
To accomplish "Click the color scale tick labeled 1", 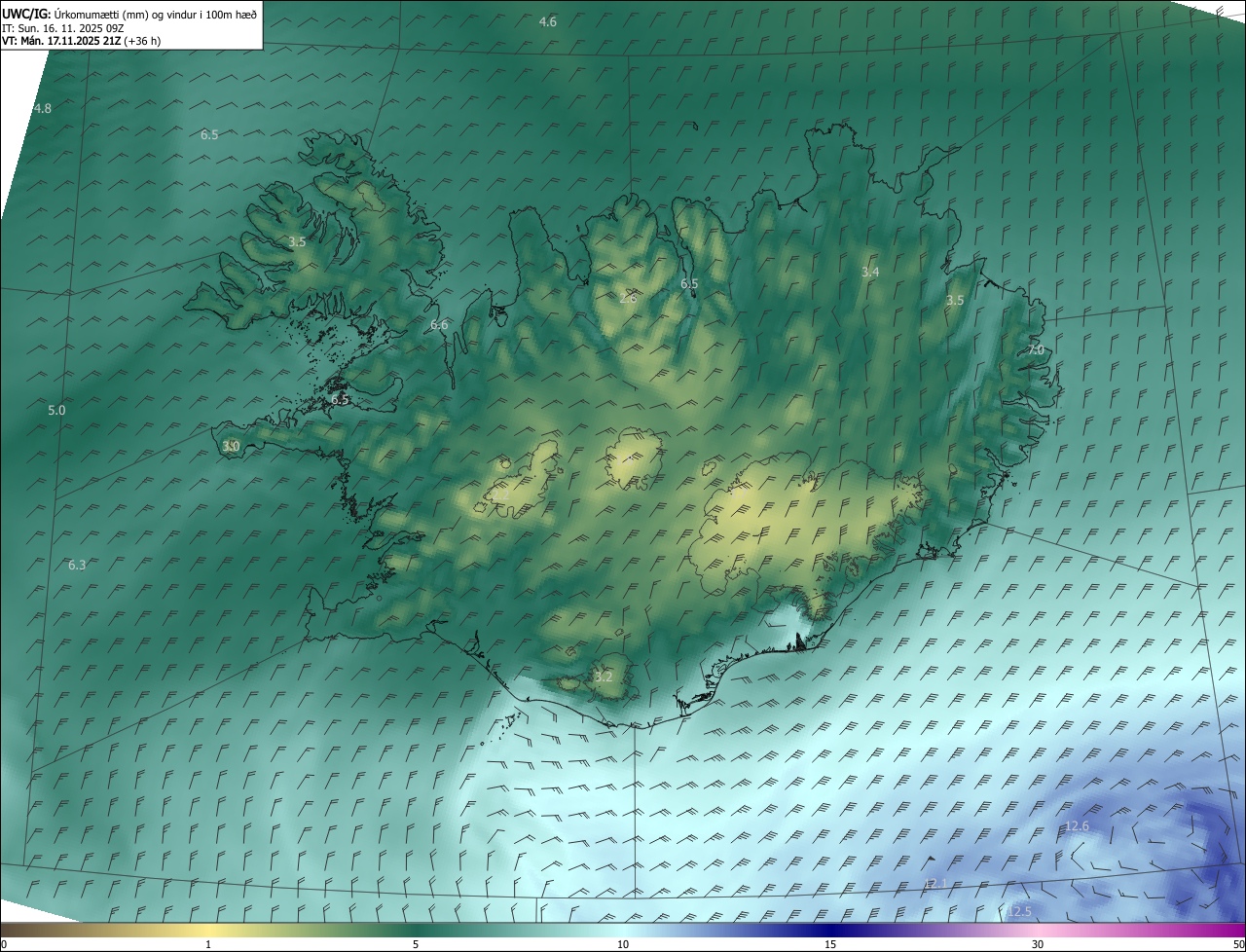I will pos(208,944).
